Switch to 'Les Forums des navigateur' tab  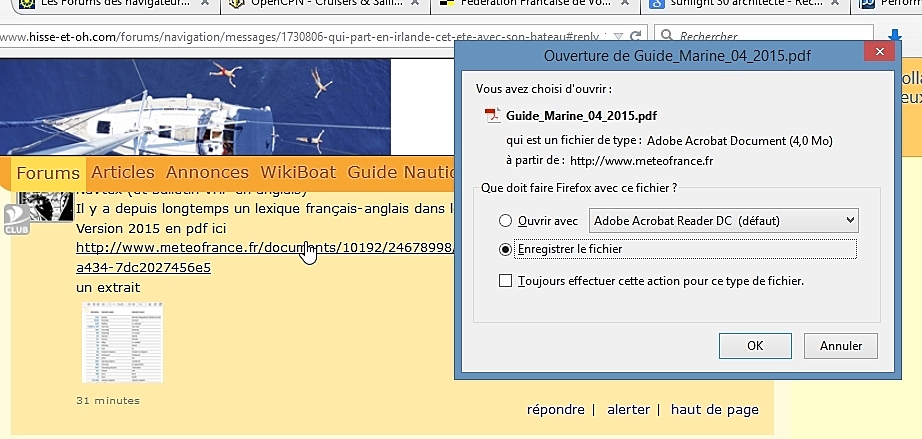115,4
